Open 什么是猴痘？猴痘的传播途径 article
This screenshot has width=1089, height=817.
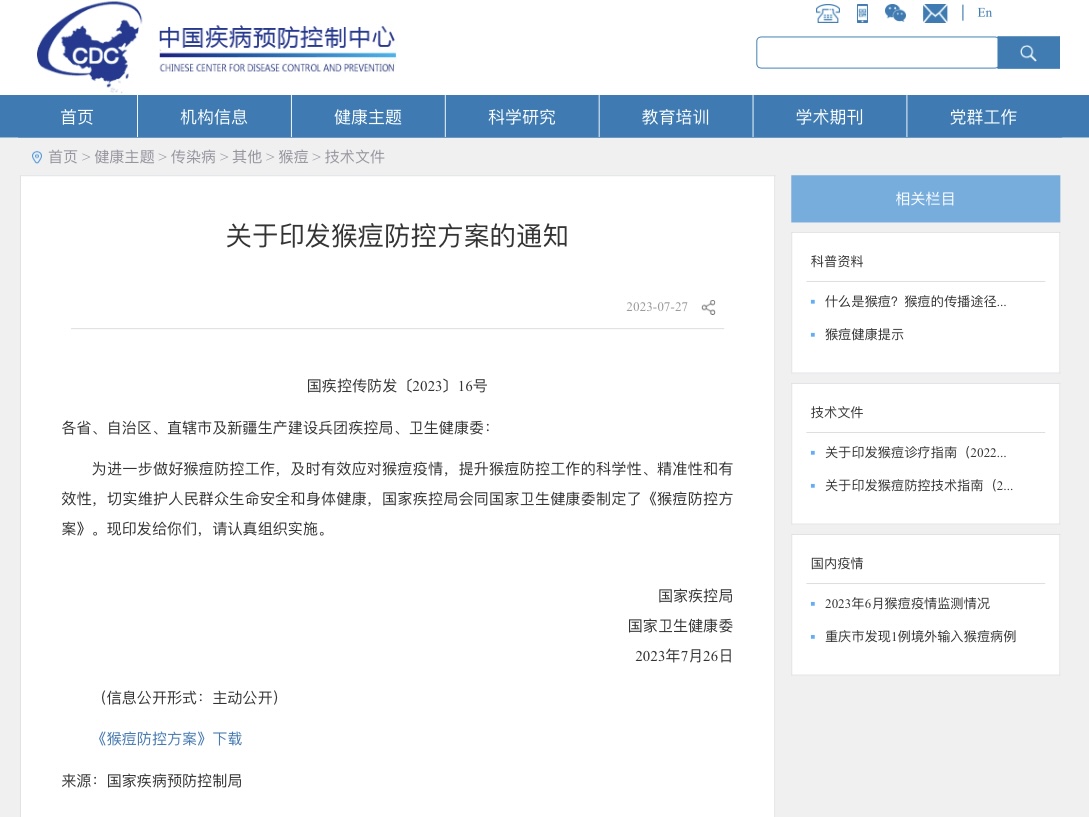[x=915, y=302]
